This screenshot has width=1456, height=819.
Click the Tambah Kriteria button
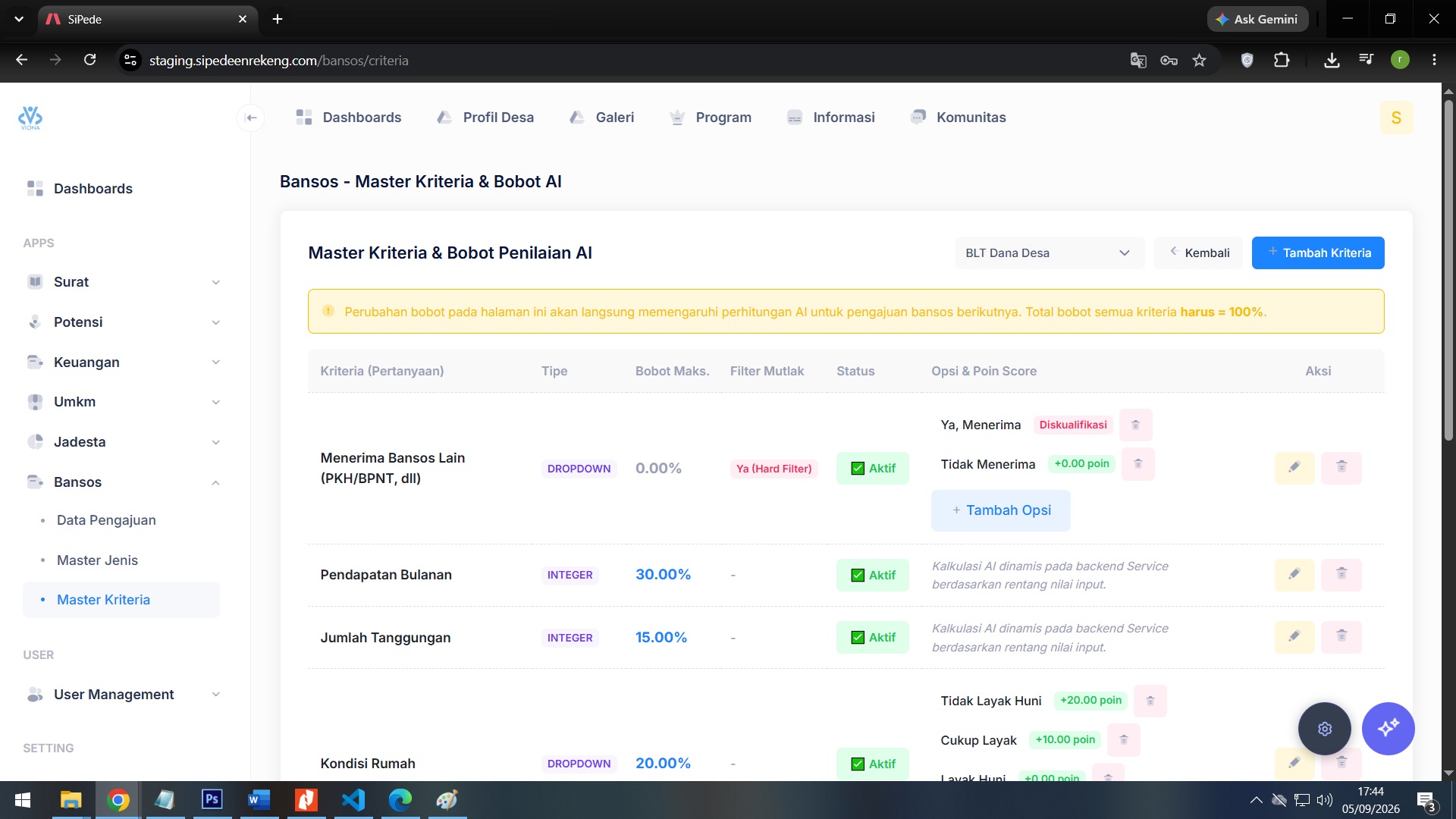[x=1318, y=253]
